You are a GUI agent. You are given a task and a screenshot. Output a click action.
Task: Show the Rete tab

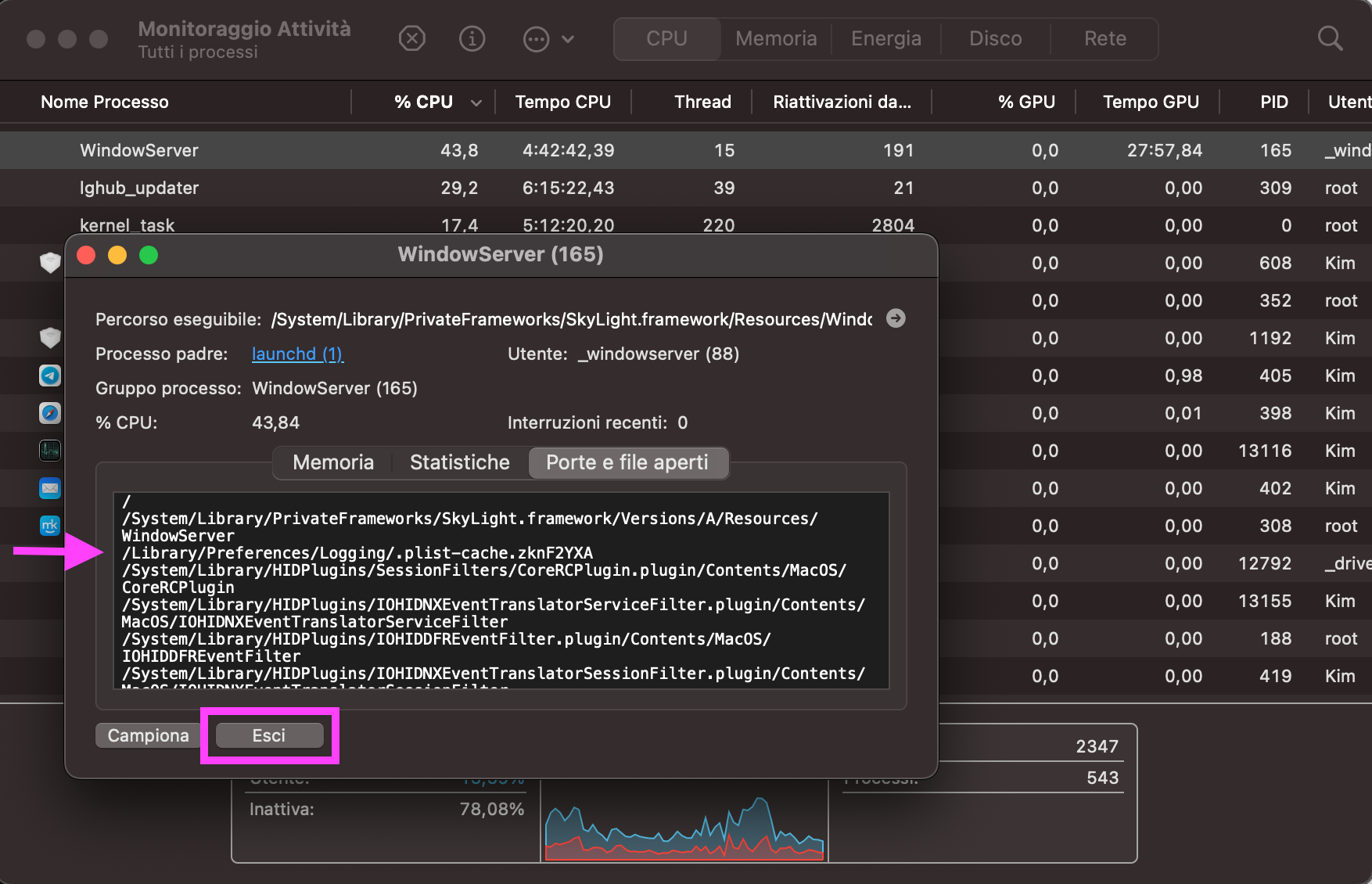coord(1104,38)
